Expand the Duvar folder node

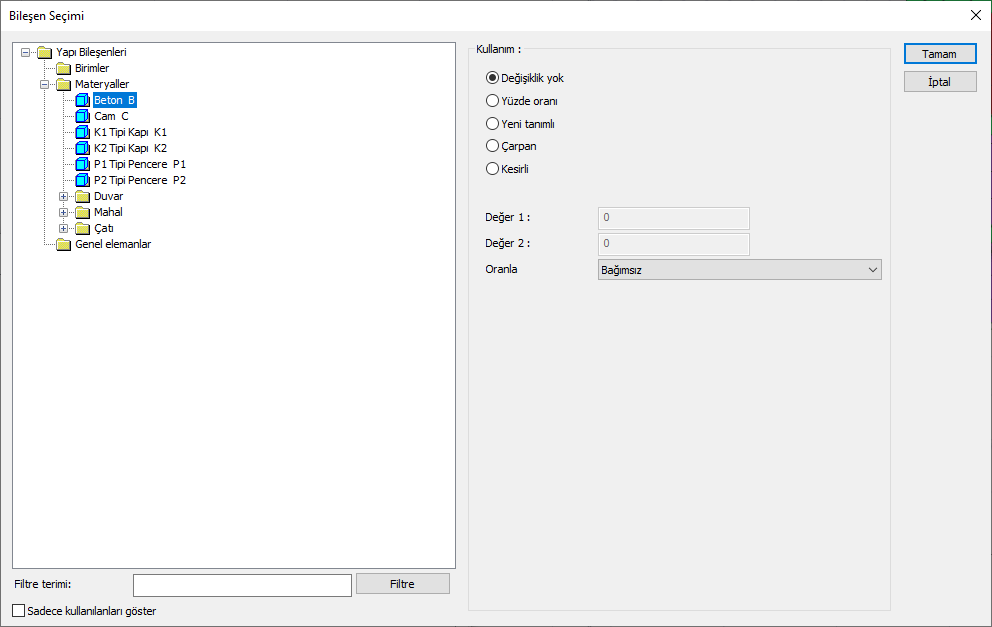click(63, 196)
